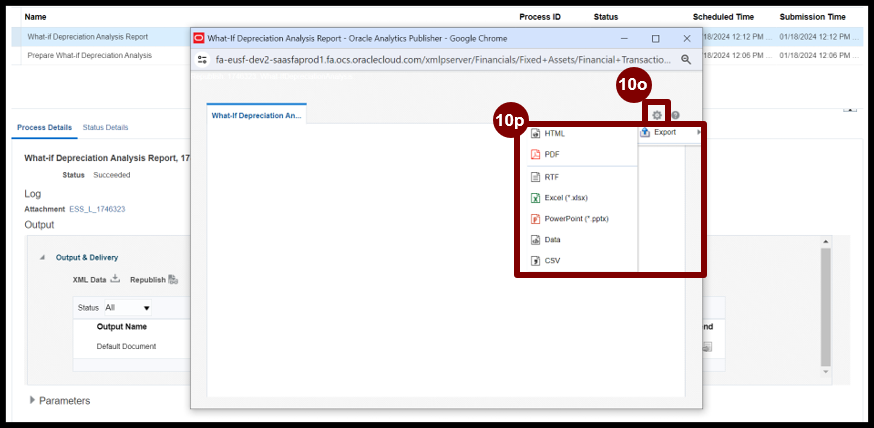874x428 pixels.
Task: Click the site information icon in address bar
Action: [x=203, y=59]
